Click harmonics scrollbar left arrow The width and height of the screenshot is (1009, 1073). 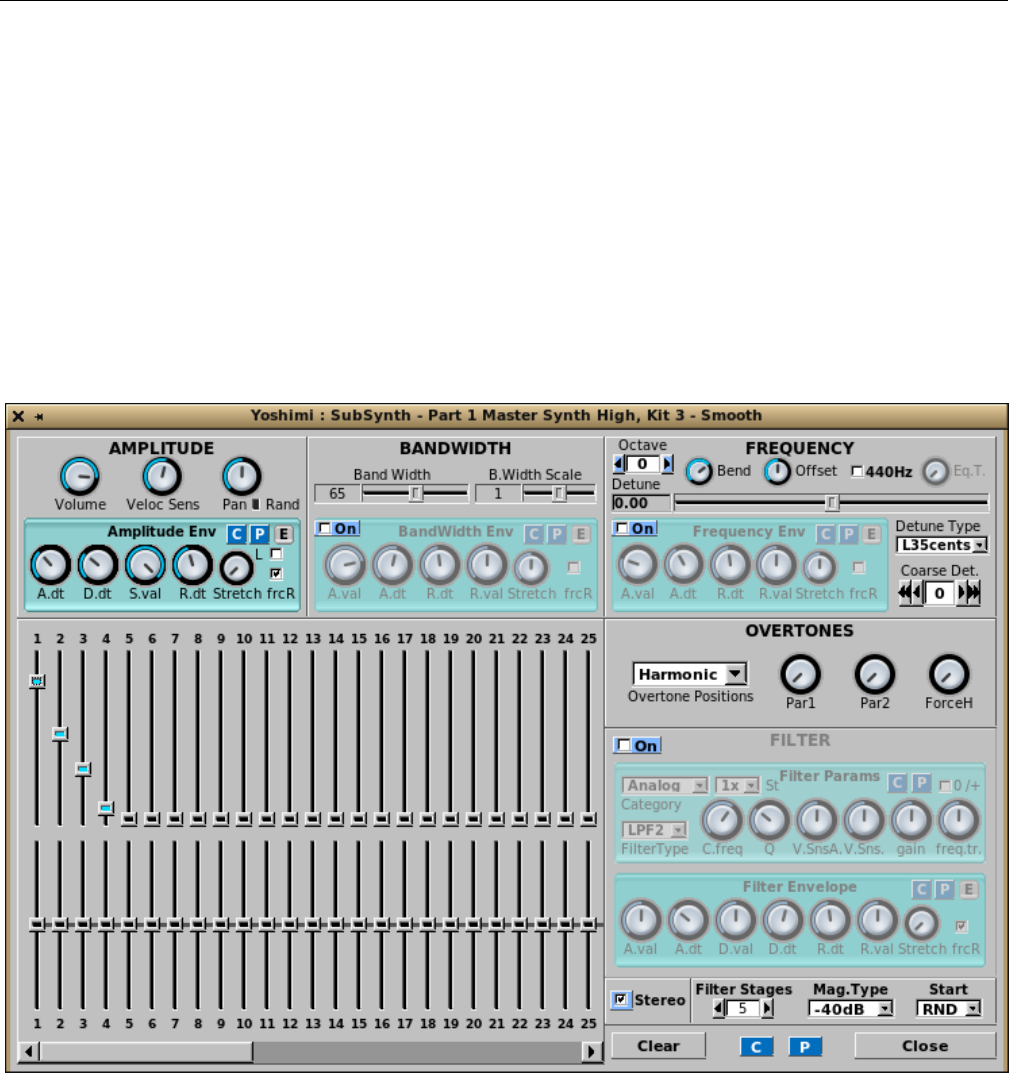pyautogui.click(x=29, y=1051)
